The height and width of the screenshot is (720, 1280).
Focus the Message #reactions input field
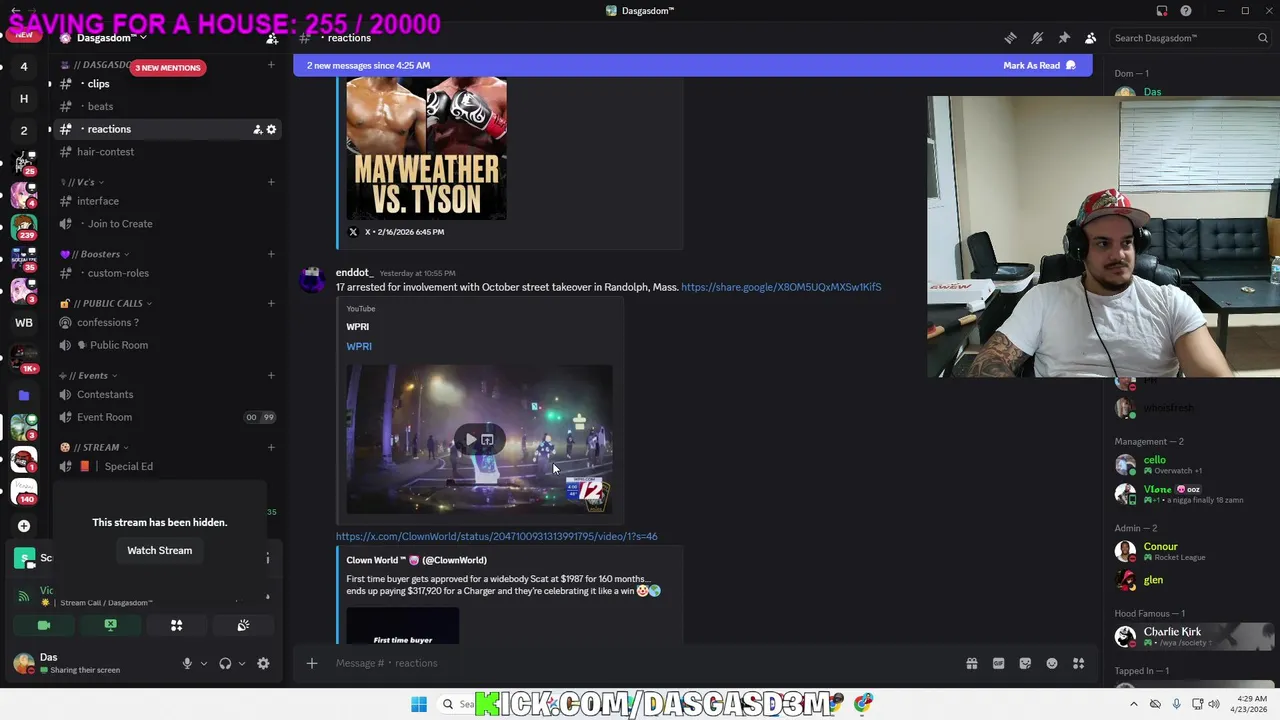[x=640, y=663]
